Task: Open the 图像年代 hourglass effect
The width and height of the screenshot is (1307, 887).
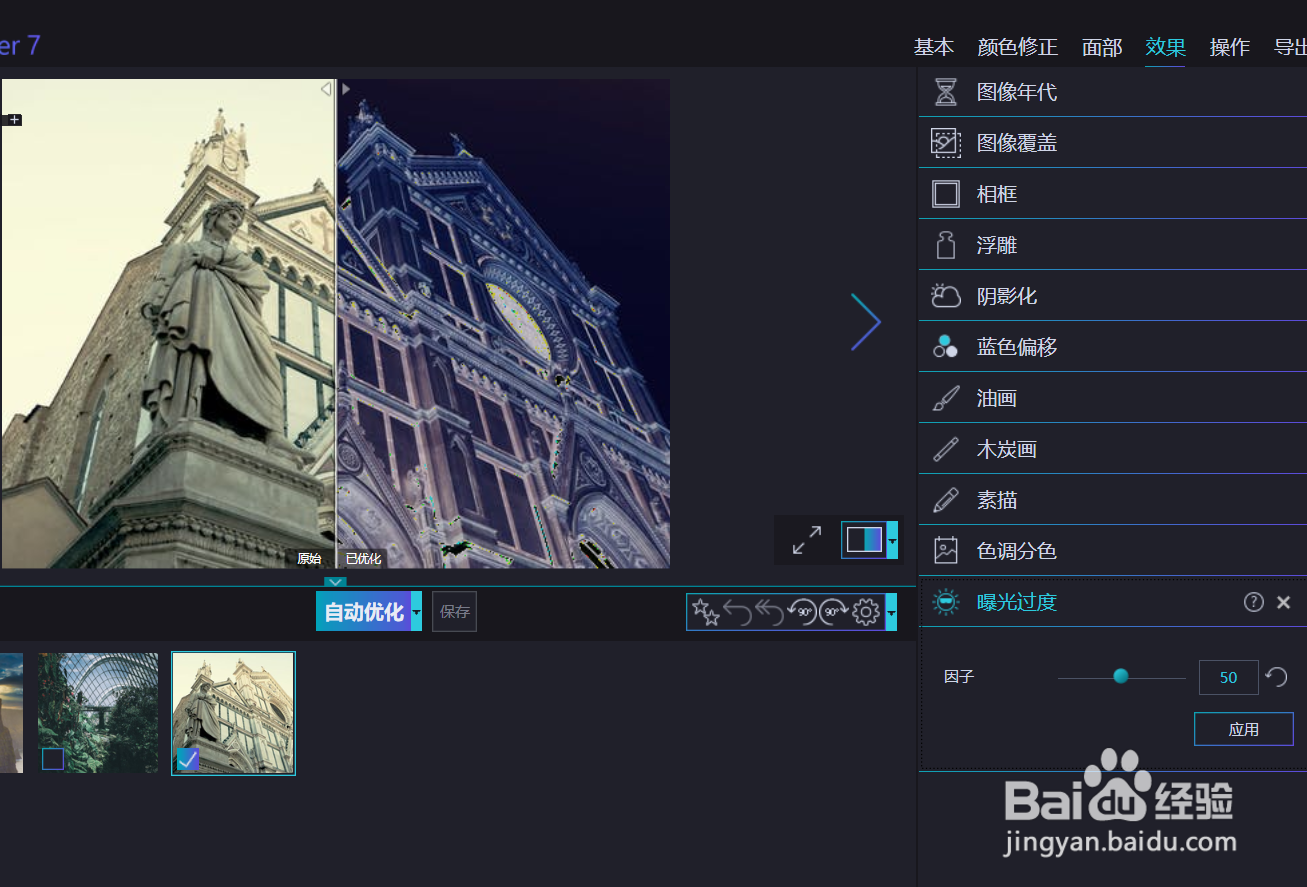Action: pyautogui.click(x=945, y=92)
